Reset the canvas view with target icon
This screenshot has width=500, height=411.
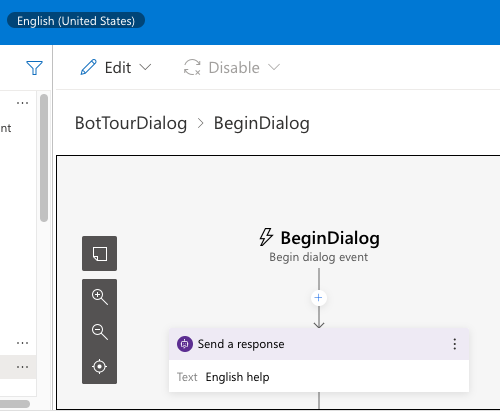click(100, 367)
